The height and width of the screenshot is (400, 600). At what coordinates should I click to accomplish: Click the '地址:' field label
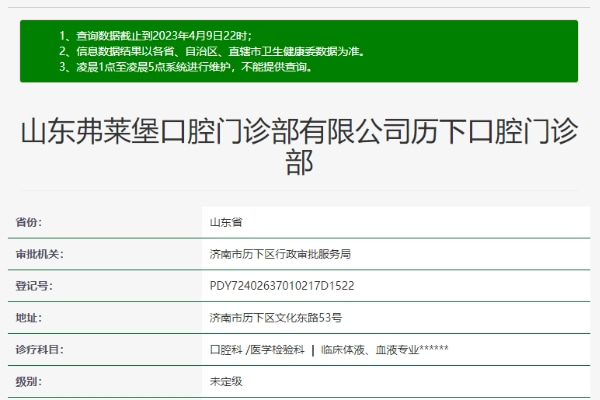click(x=29, y=318)
